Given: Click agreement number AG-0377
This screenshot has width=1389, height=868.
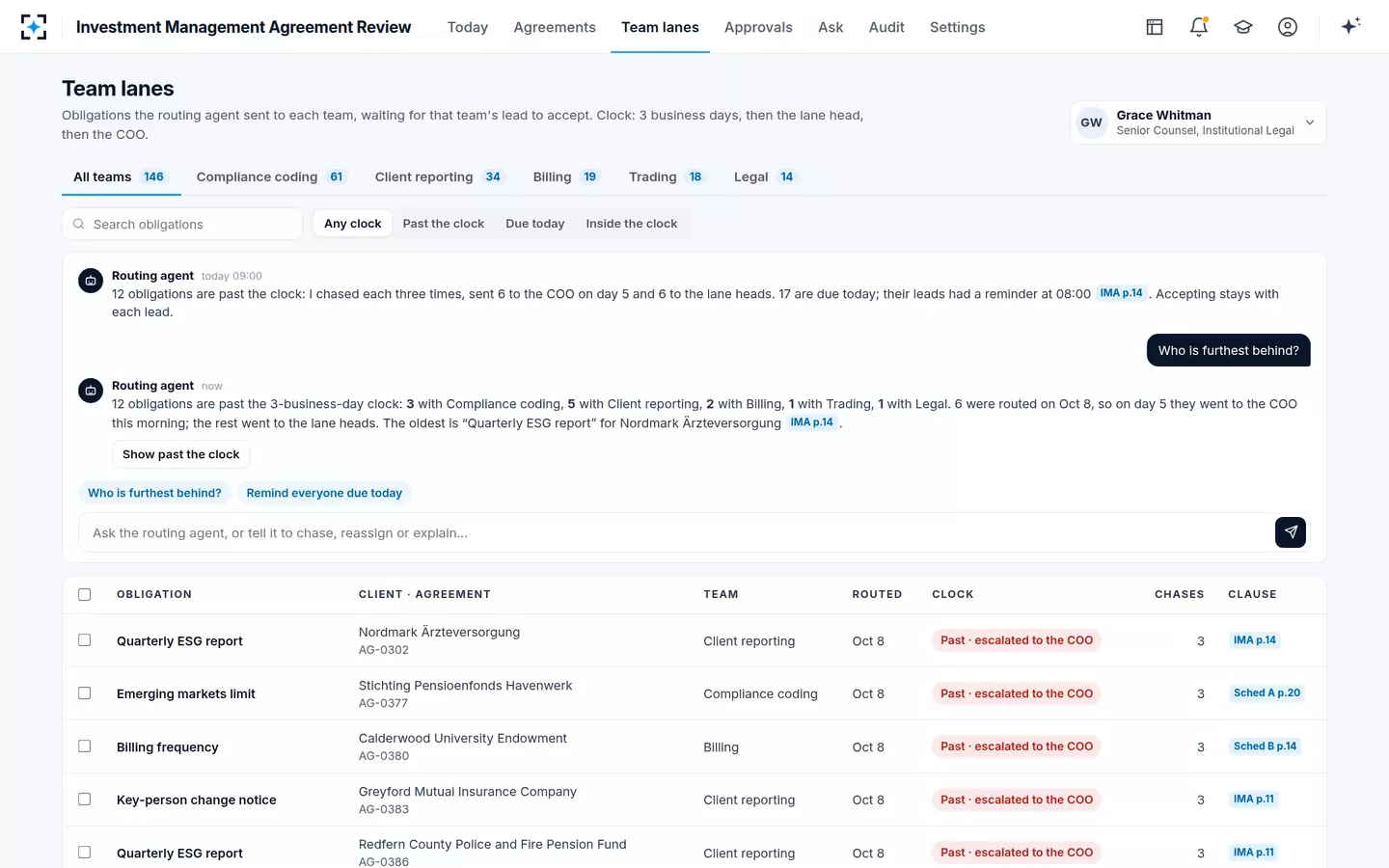Looking at the screenshot, I should pyautogui.click(x=384, y=703).
